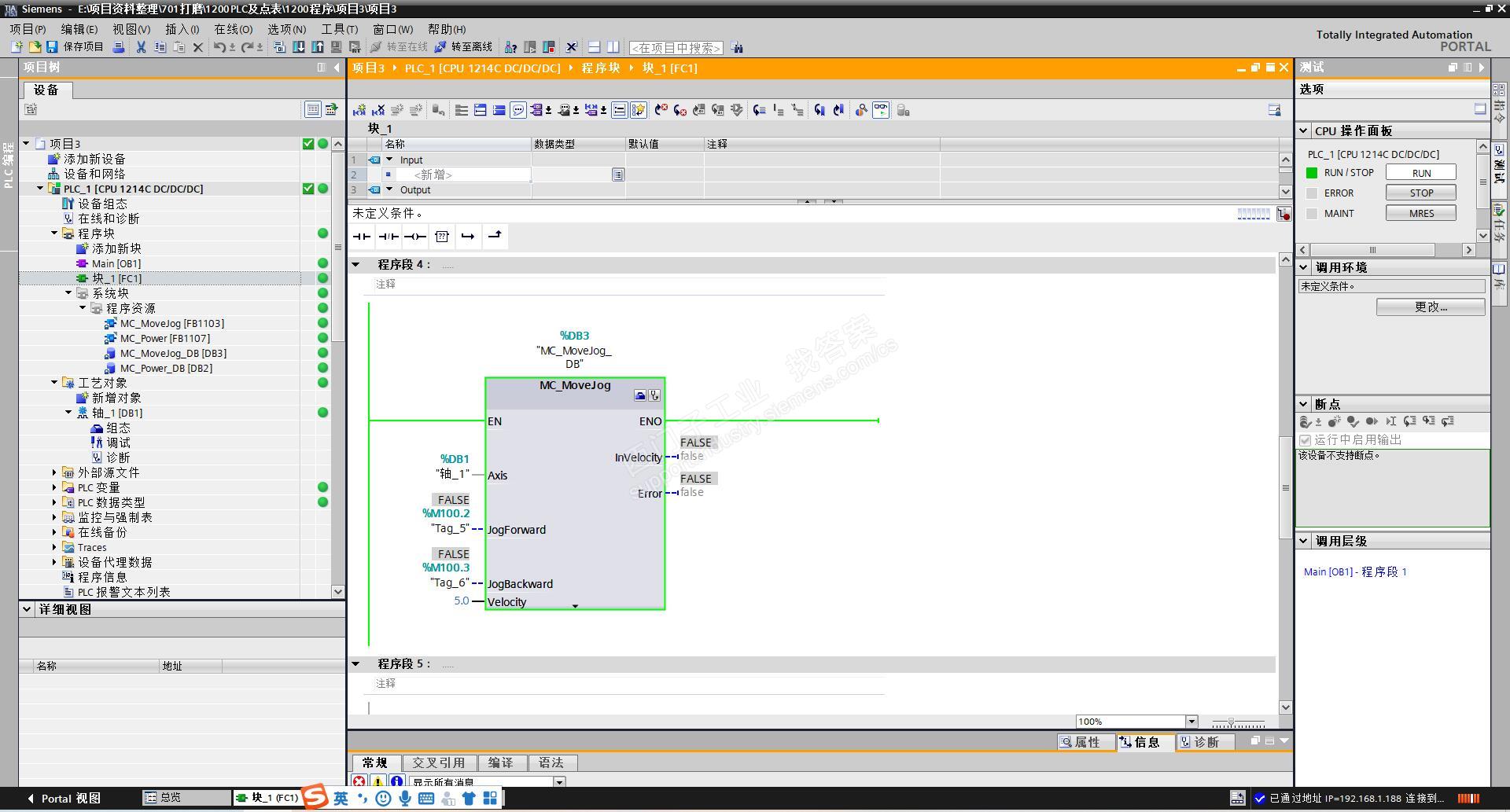Screen dimensions: 1510x812
Task: Click the 更改... button
Action: pos(1431,307)
